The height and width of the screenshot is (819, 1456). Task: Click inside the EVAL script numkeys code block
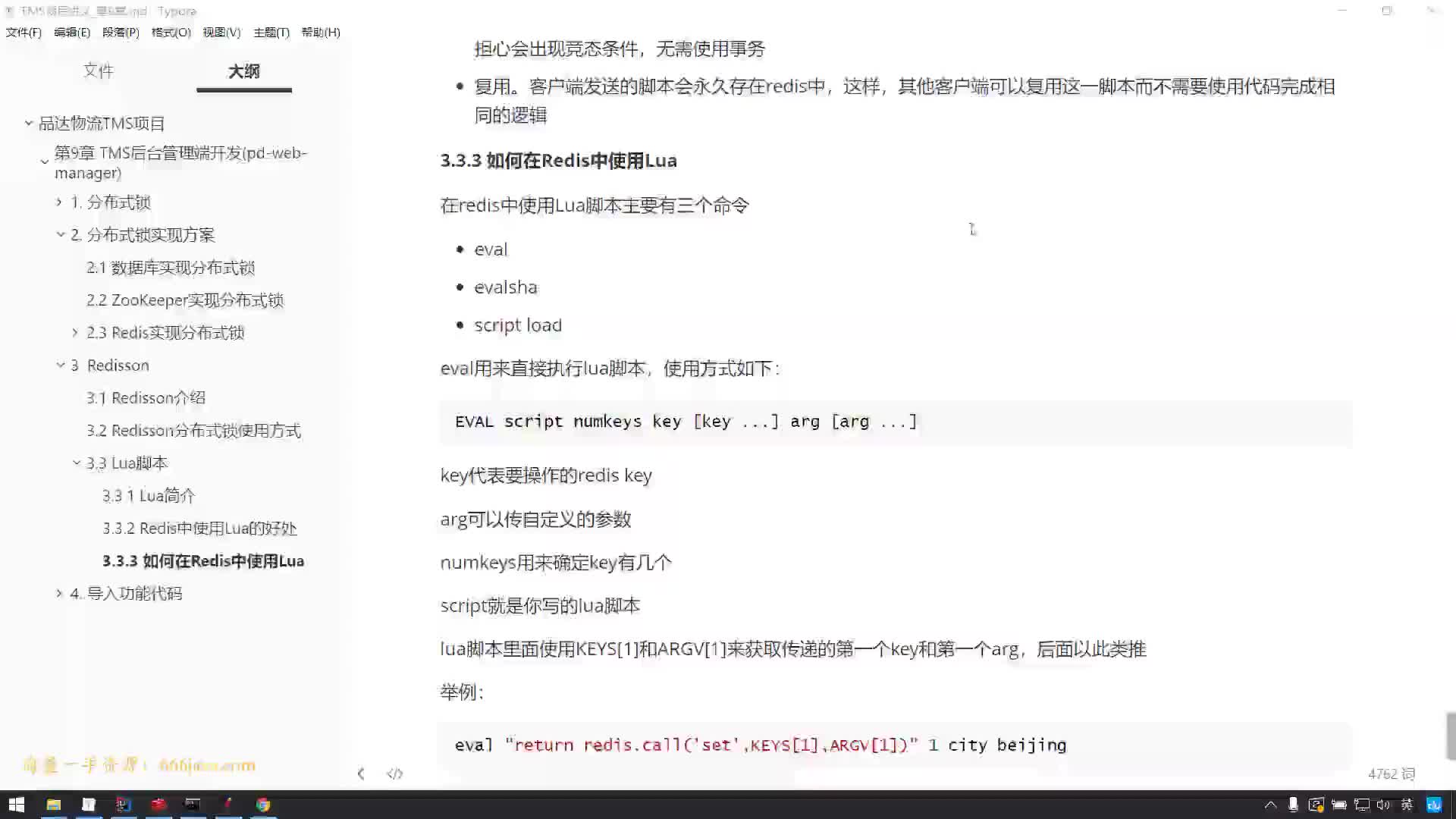(x=896, y=422)
